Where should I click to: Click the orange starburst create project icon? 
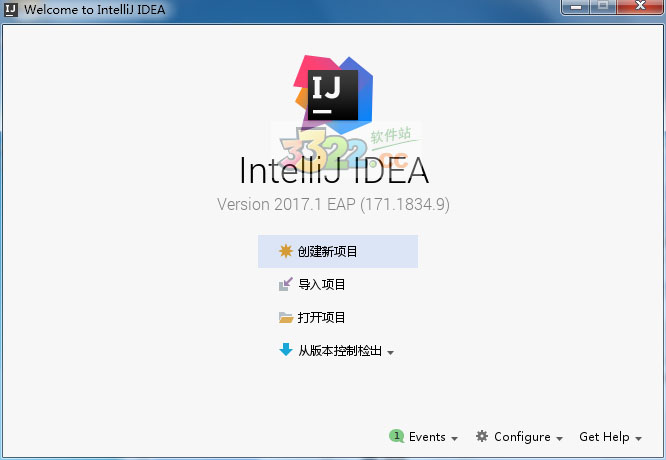(x=285, y=251)
